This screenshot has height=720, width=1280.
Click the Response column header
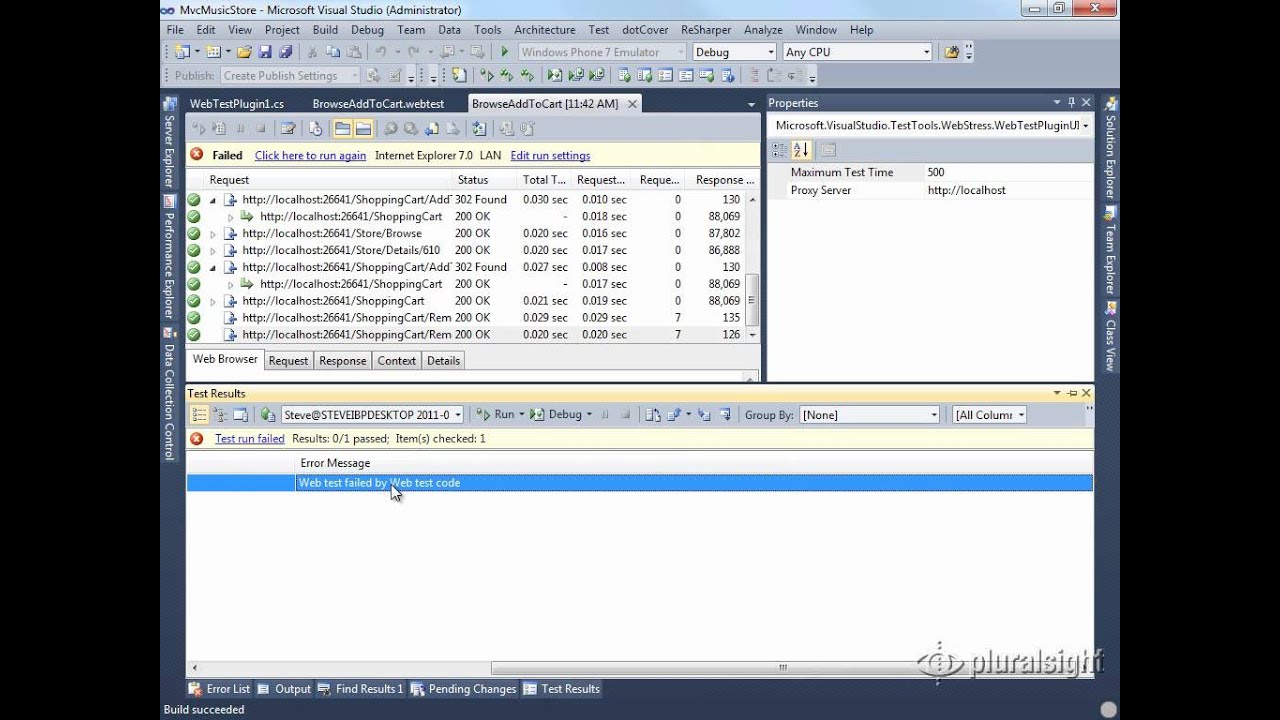pyautogui.click(x=724, y=180)
